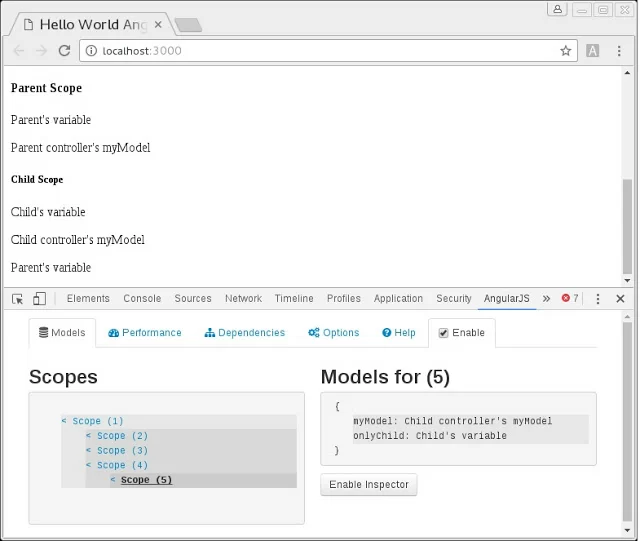
Task: Click the Chrome user profile icon
Action: click(557, 9)
